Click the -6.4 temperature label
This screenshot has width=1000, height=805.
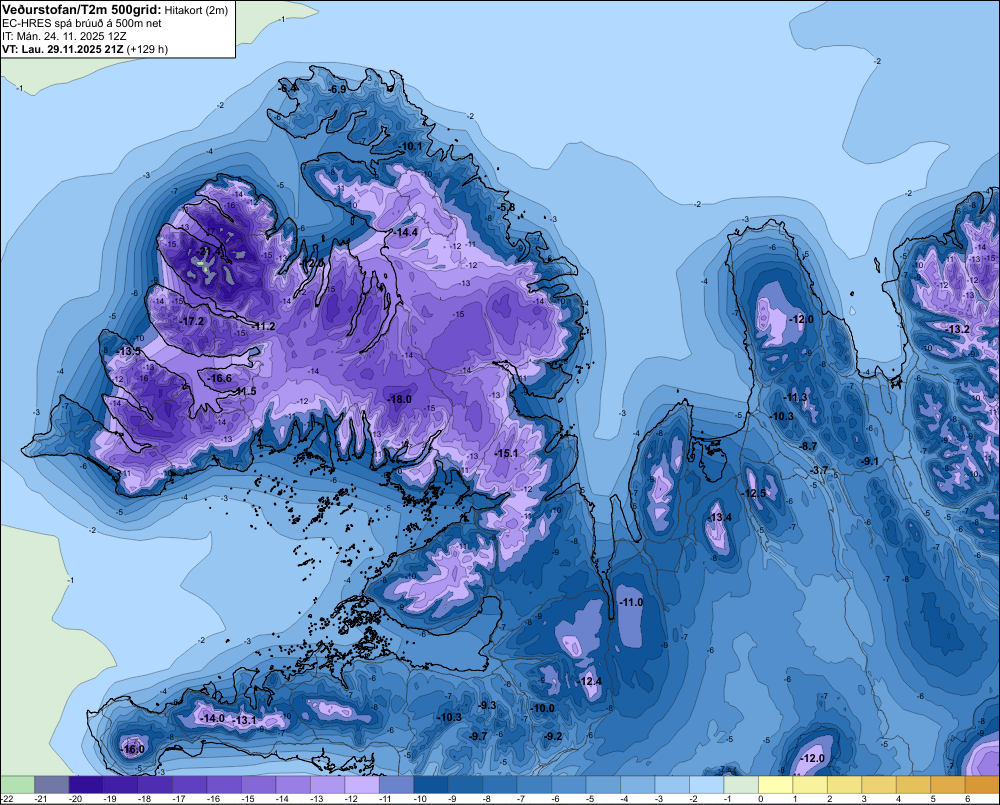click(x=288, y=87)
